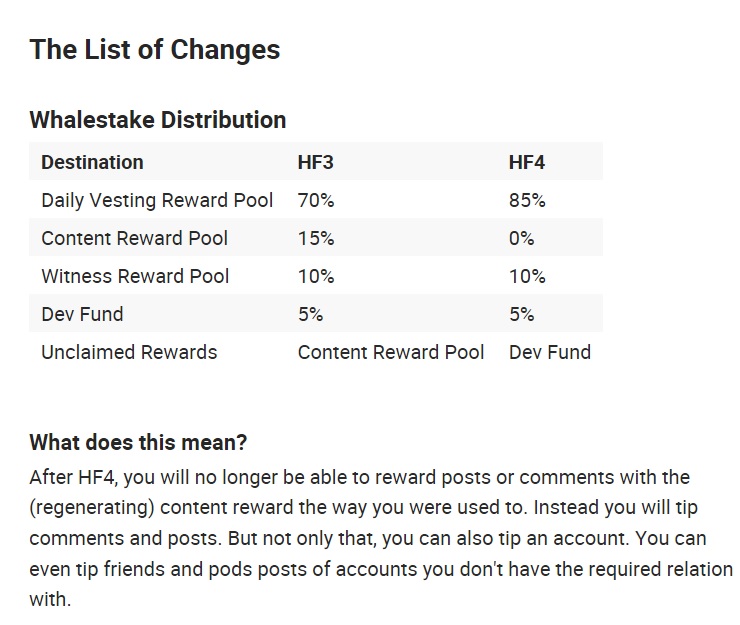
Task: Select 'Daily Vesting Reward Pool' row label
Action: [x=157, y=201]
